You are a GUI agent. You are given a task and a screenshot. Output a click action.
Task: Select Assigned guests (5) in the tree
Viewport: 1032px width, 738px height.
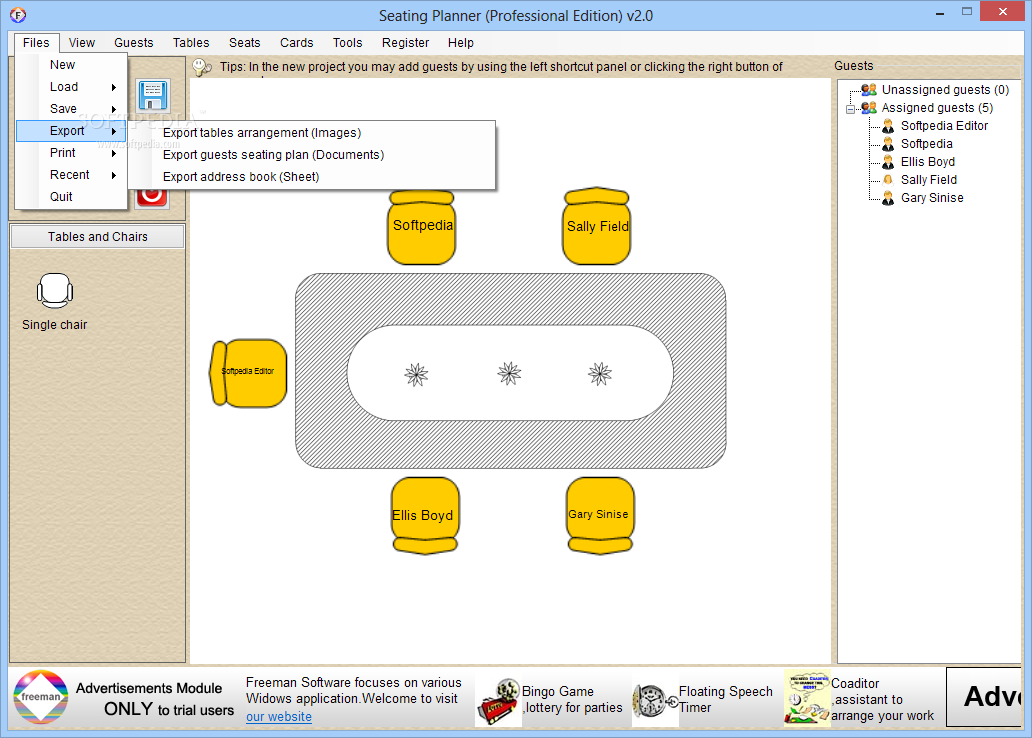[x=937, y=107]
